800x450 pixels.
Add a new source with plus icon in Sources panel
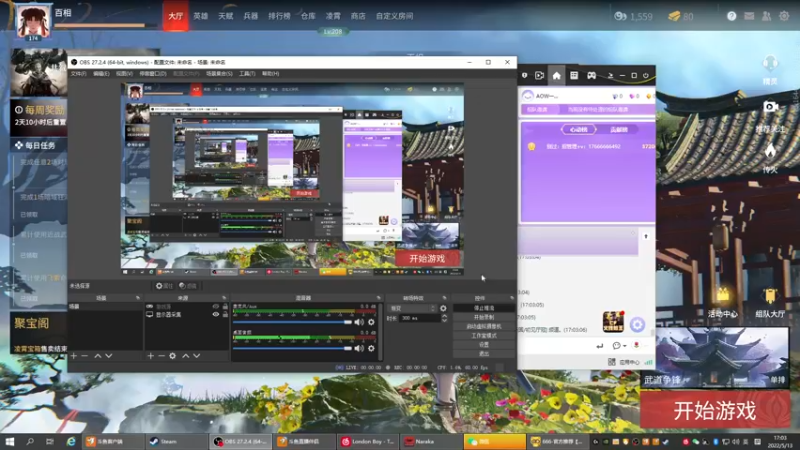coord(151,356)
